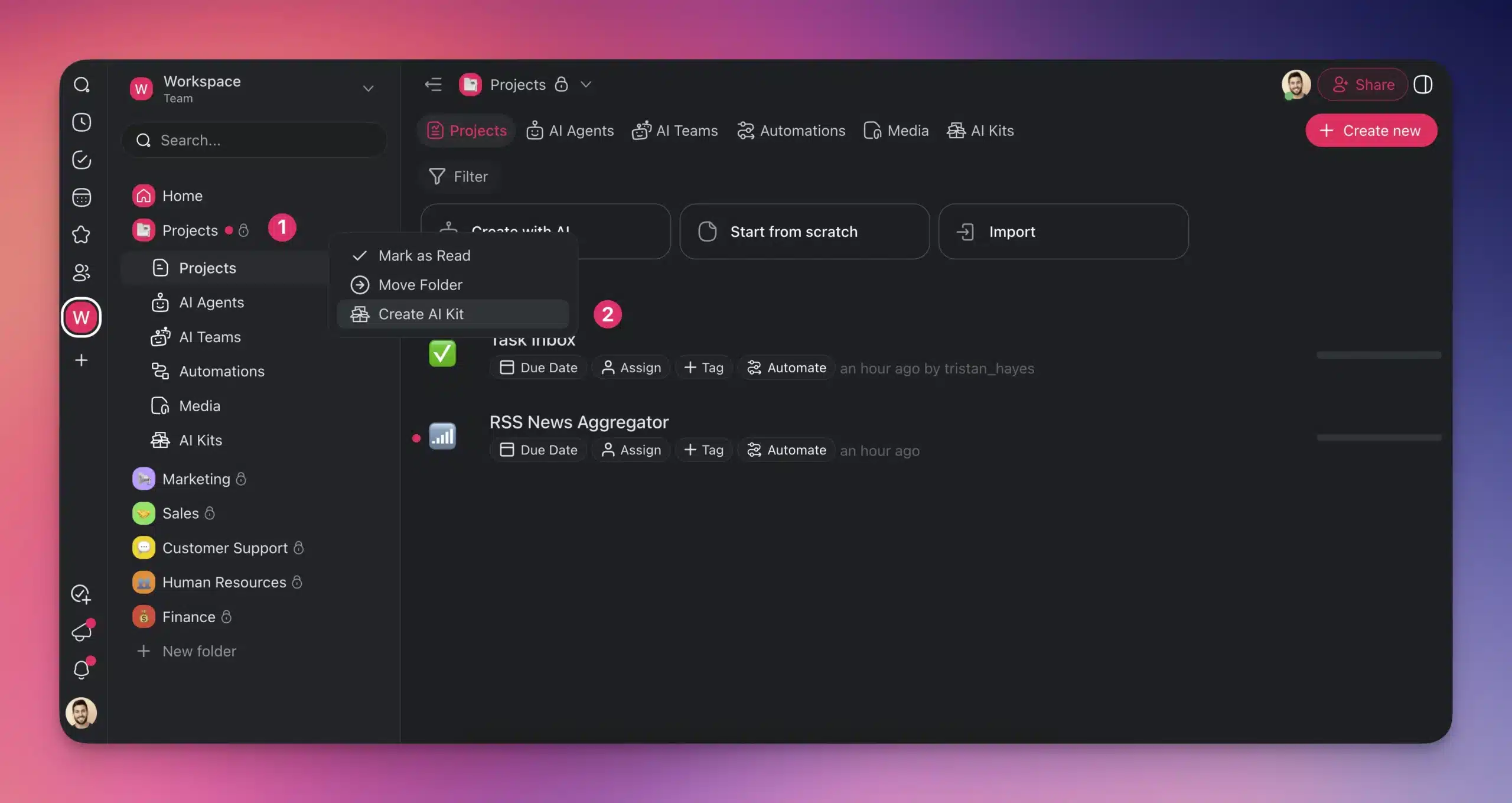Select the AI Kits sidebar item
Screen dimensions: 1512x803
coord(200,440)
